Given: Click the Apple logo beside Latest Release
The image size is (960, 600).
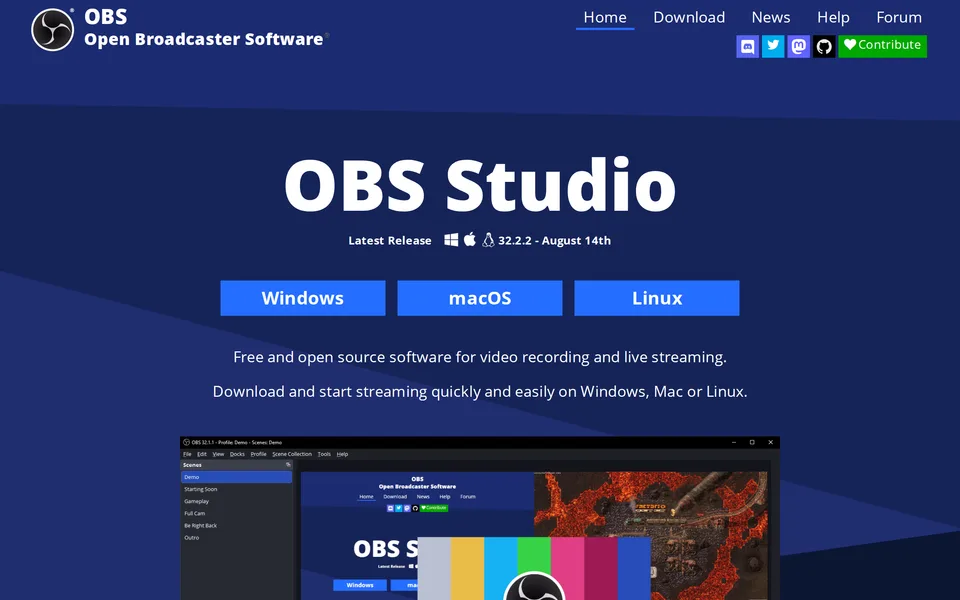Looking at the screenshot, I should 470,239.
